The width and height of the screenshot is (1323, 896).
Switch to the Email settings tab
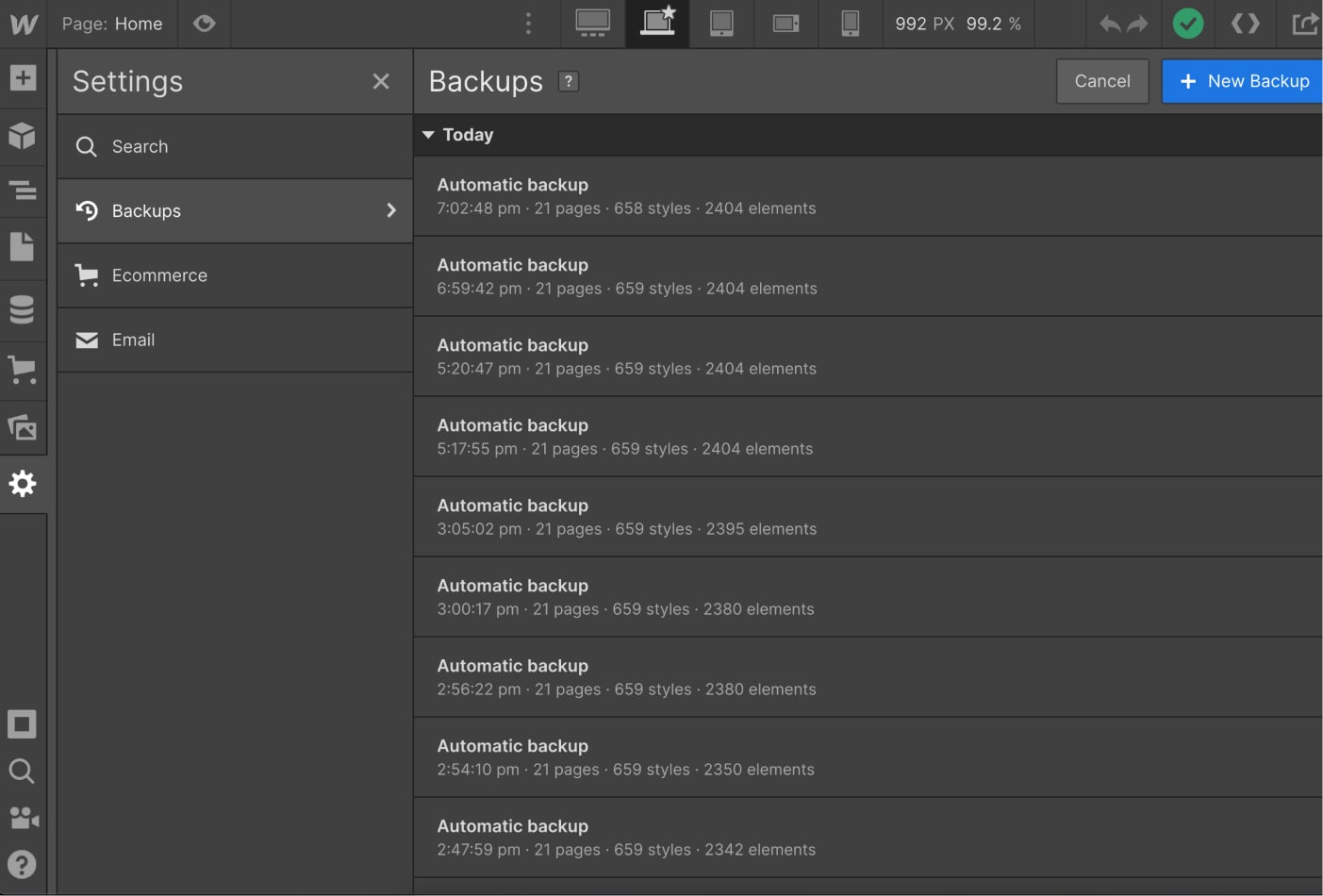coord(234,340)
